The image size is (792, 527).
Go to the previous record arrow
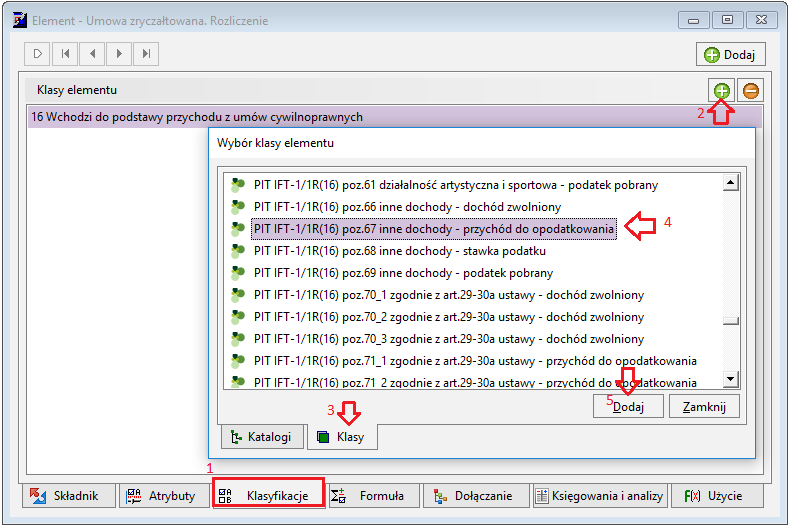[92, 54]
